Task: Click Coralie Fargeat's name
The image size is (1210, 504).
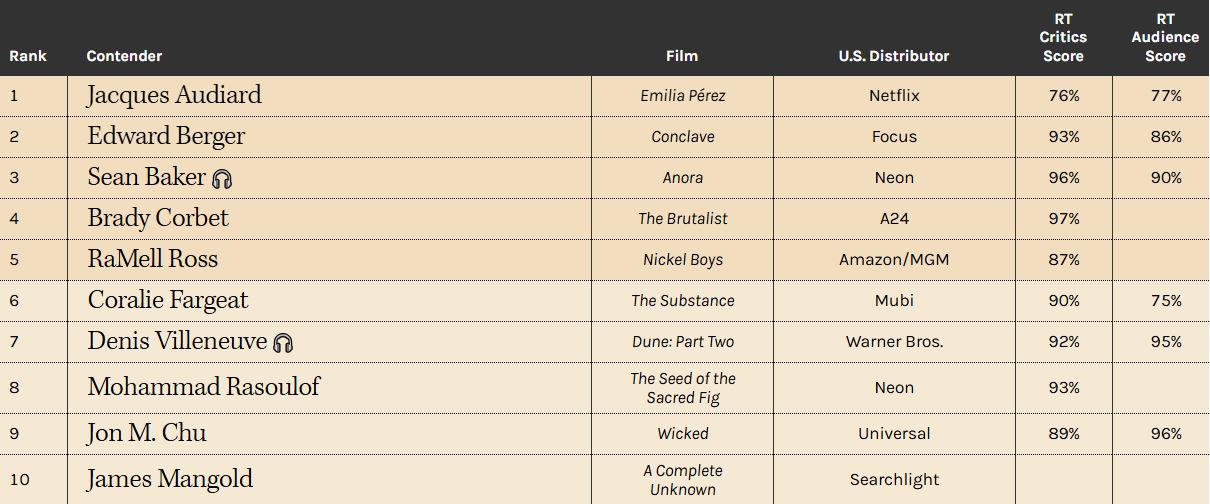Action: click(168, 300)
